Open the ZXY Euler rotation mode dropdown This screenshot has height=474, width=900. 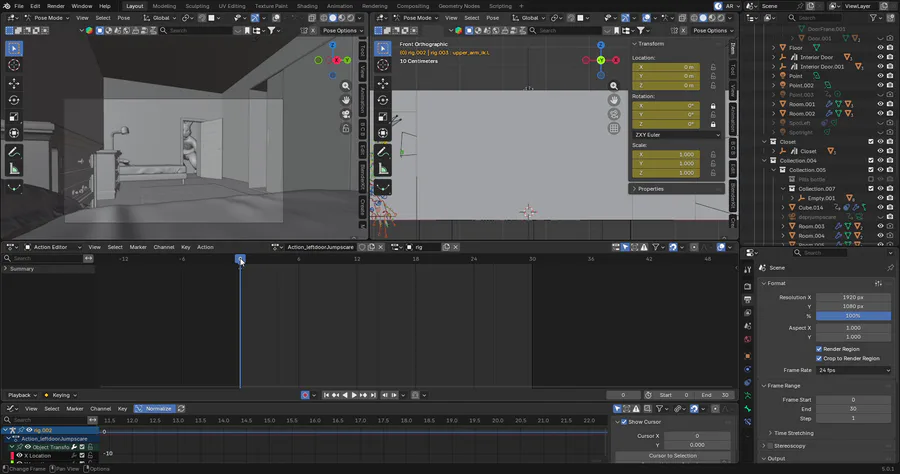(676, 135)
